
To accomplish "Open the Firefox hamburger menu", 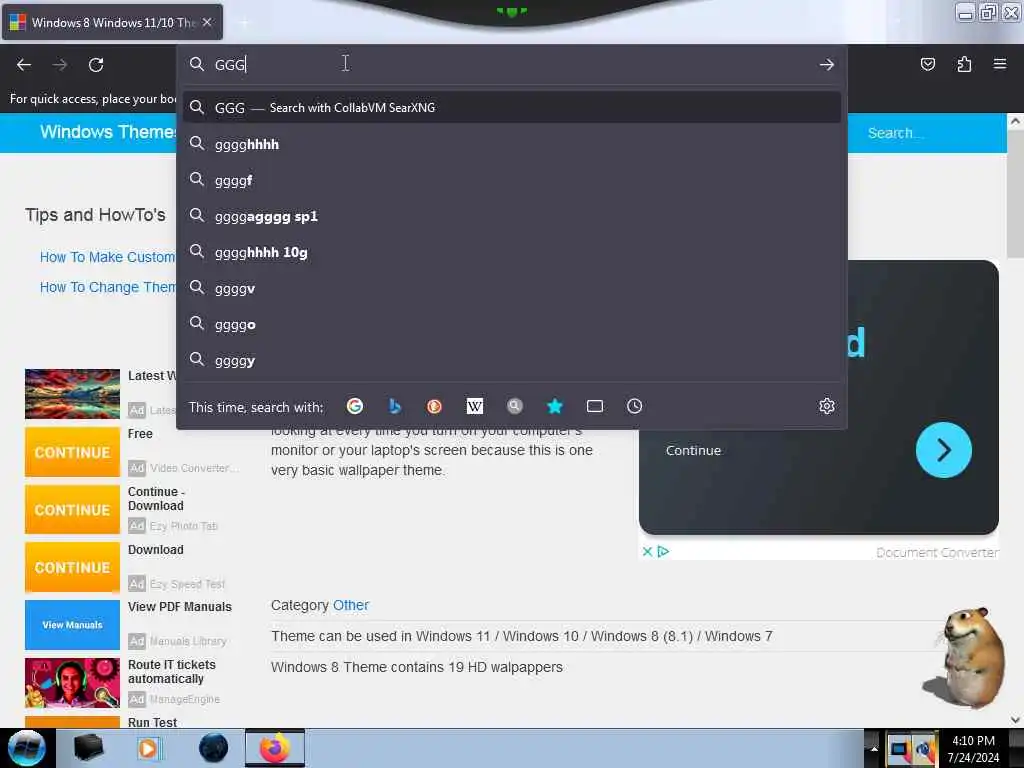I will click(x=1000, y=64).
